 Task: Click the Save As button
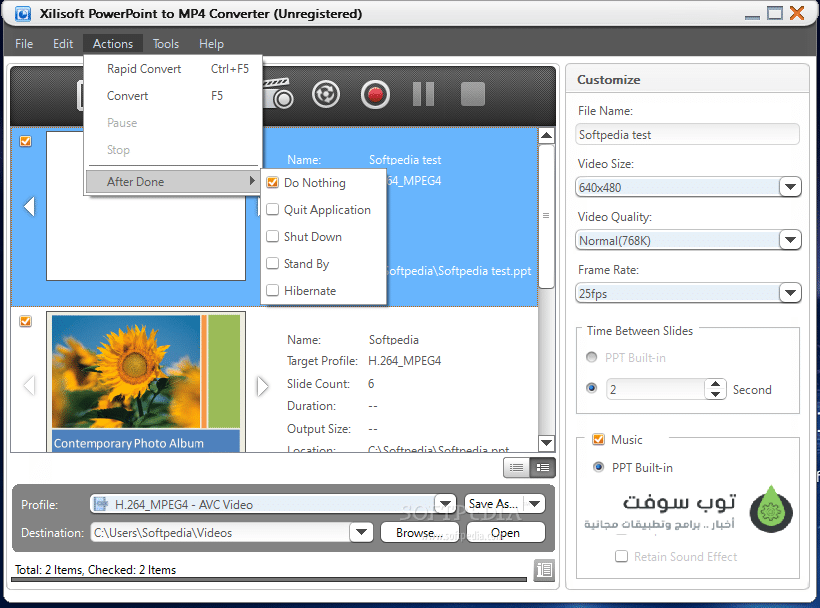494,504
